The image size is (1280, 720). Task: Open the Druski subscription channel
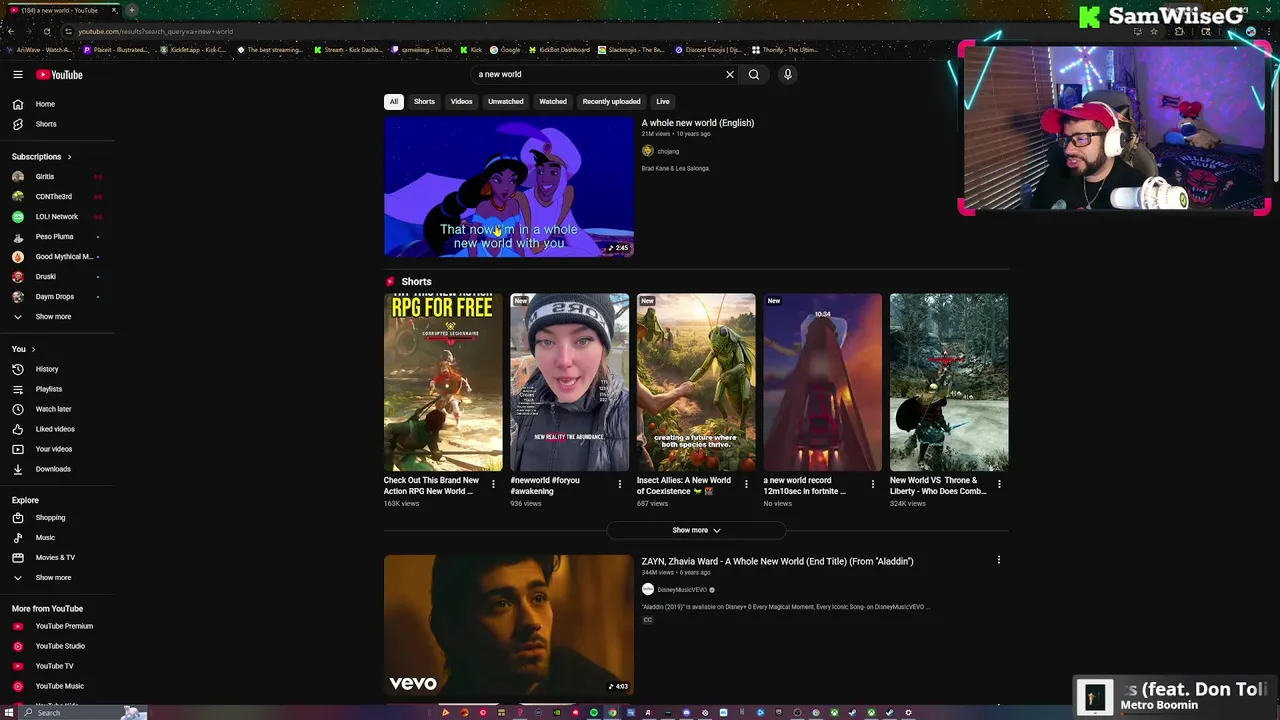pyautogui.click(x=45, y=277)
